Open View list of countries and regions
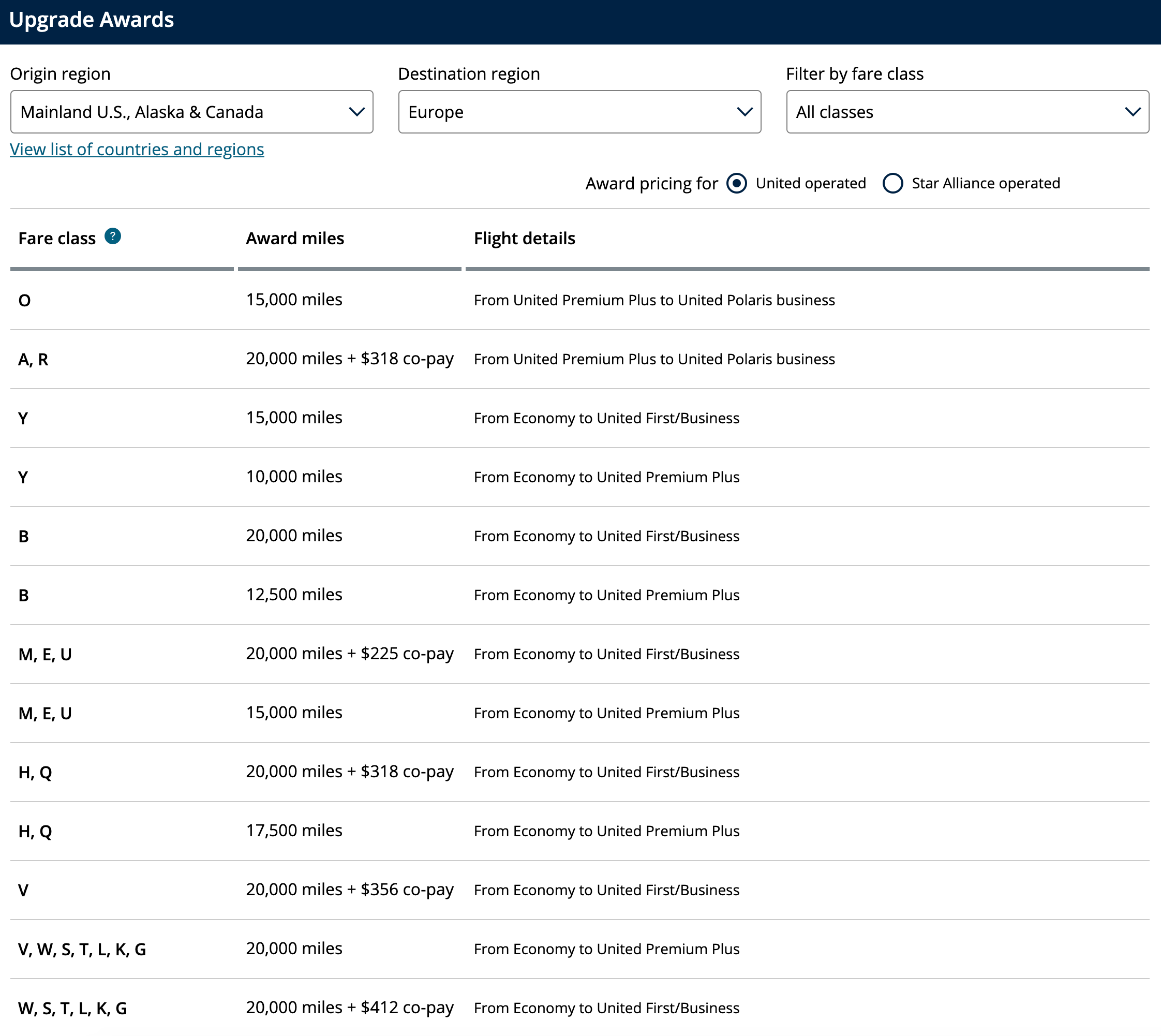Screen dimensions: 1161x1036 137,149
